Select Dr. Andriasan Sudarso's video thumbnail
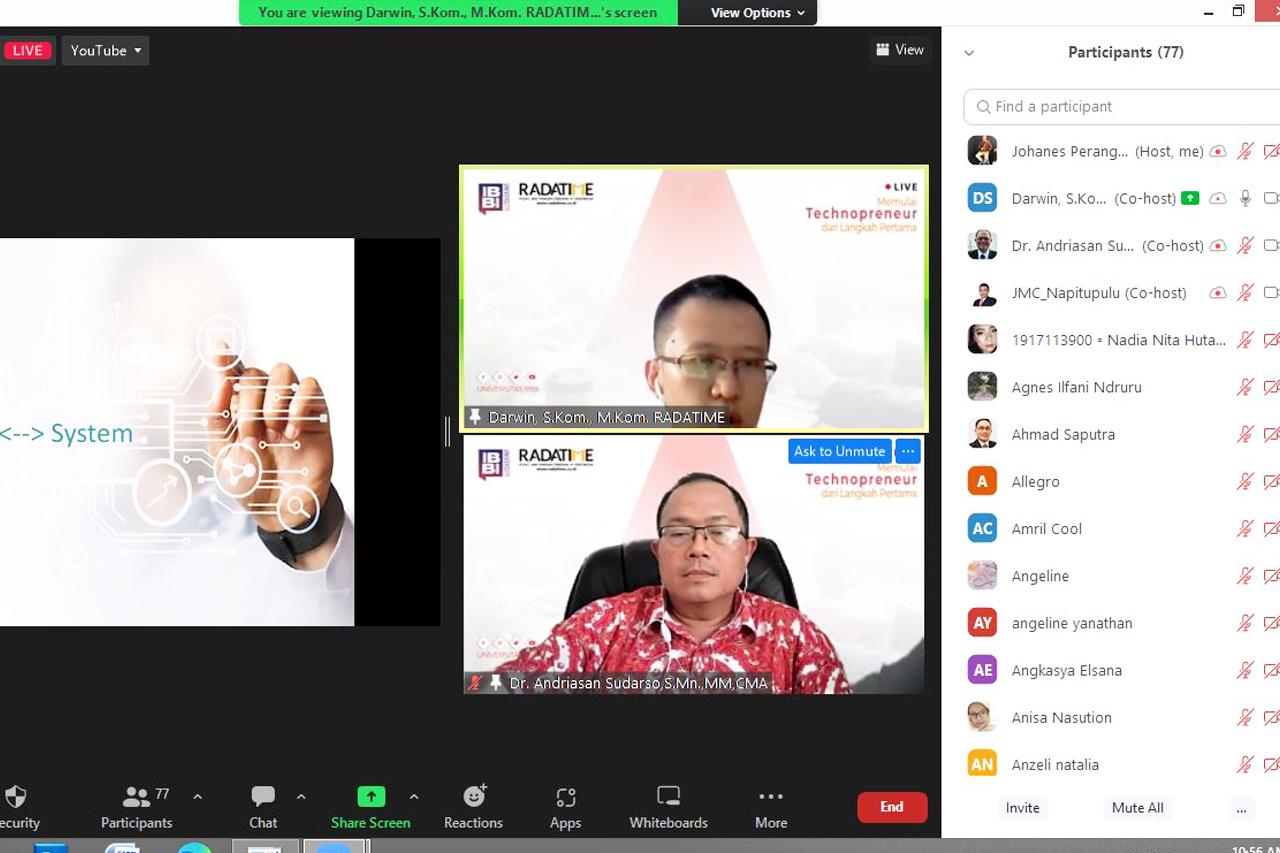Image resolution: width=1280 pixels, height=853 pixels. (694, 565)
